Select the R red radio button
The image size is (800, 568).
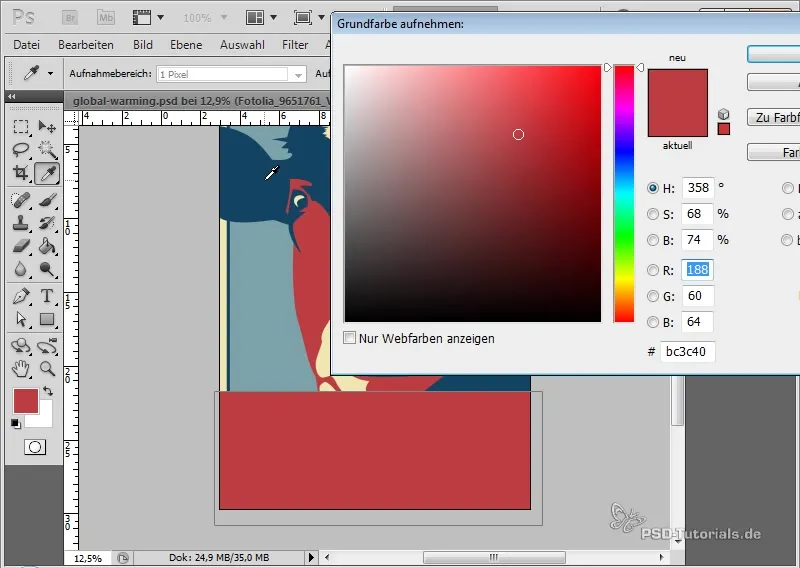pyautogui.click(x=653, y=270)
